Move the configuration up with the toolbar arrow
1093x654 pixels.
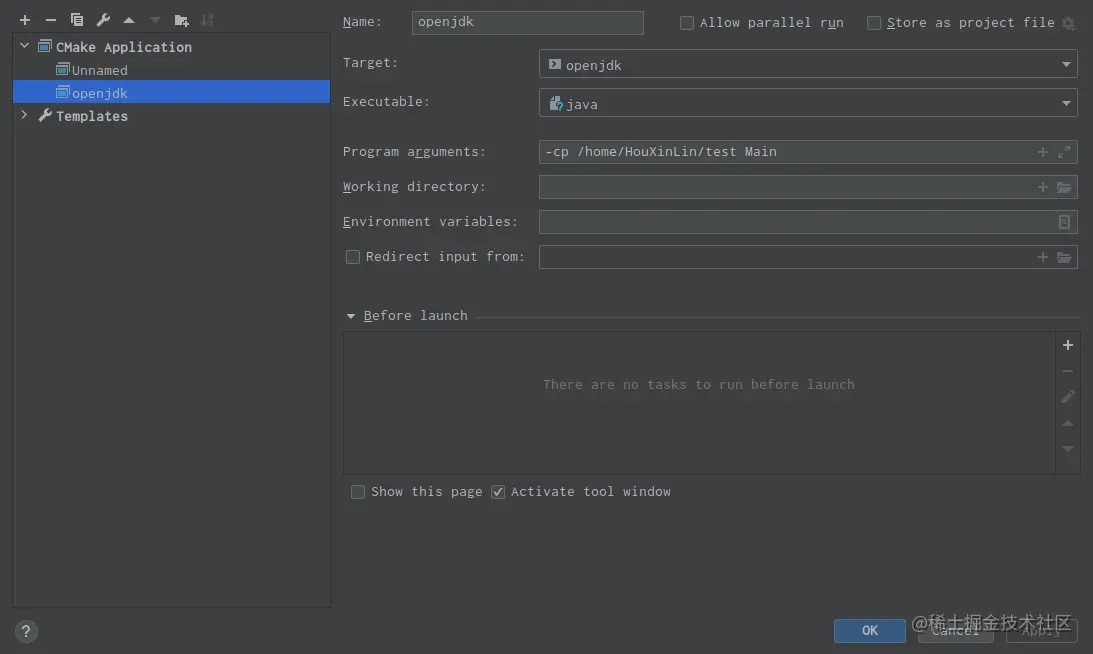[129, 20]
